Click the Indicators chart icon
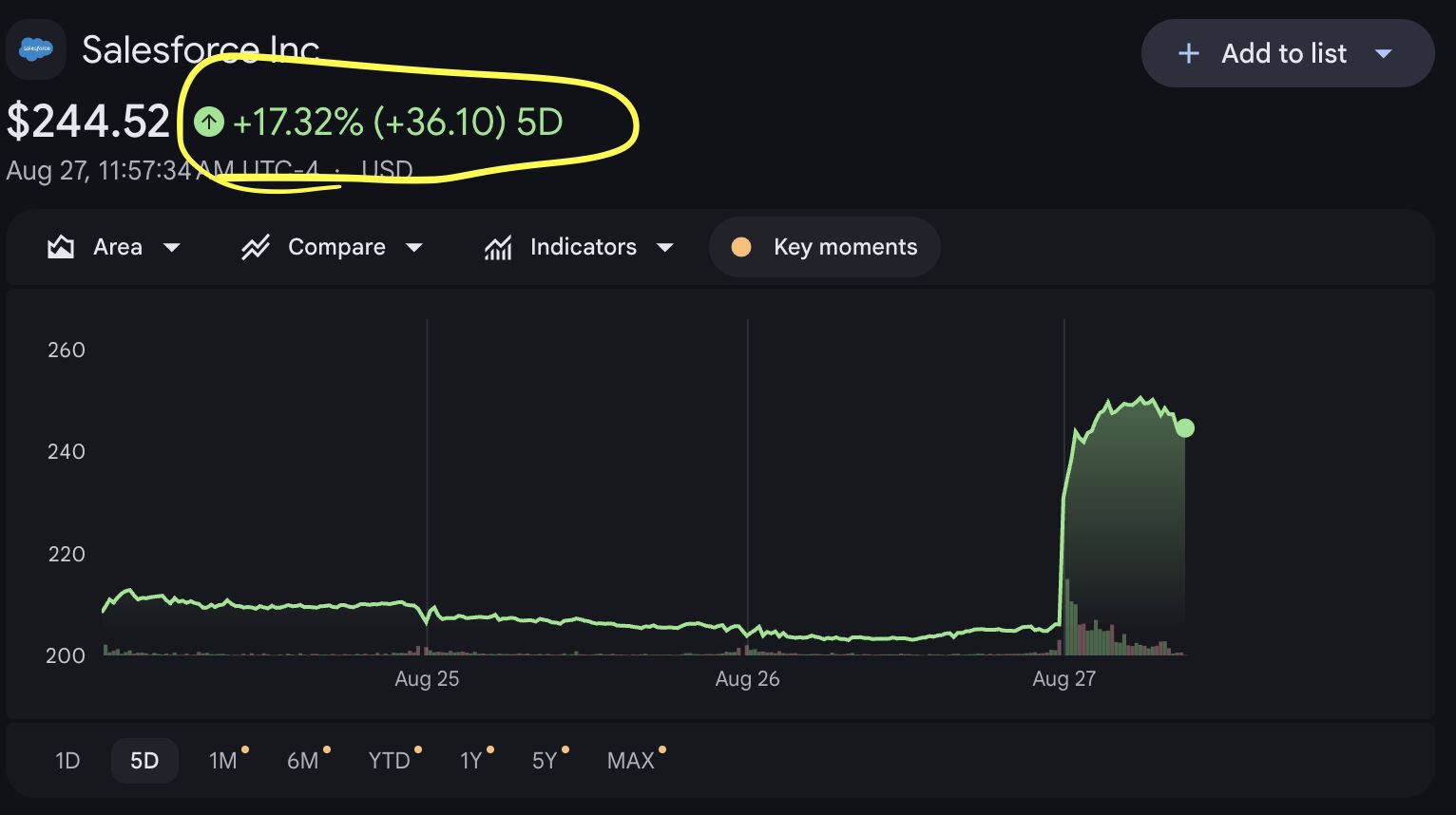 [x=498, y=247]
